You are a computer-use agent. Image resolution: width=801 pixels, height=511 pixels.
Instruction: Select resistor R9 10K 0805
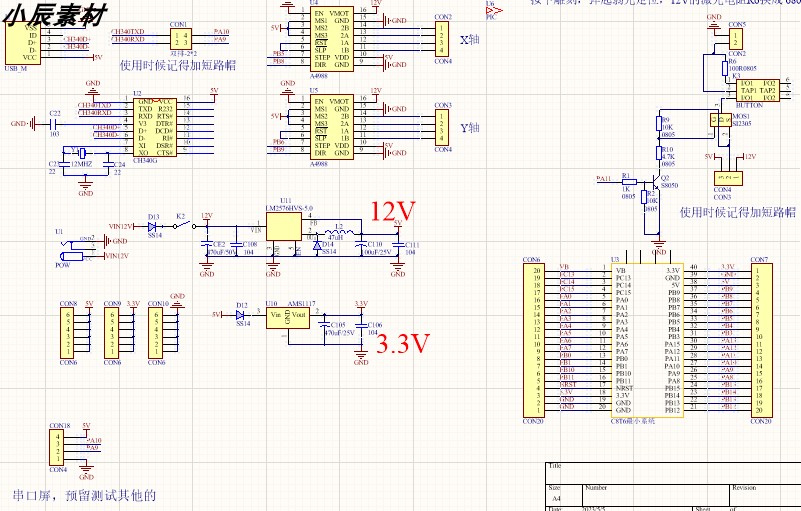659,123
